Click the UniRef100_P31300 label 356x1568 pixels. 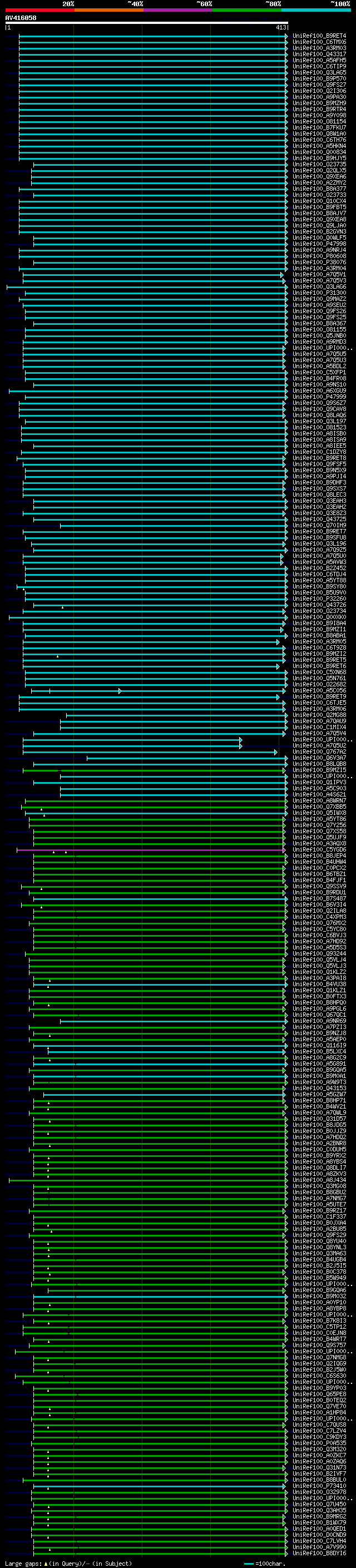319,293
